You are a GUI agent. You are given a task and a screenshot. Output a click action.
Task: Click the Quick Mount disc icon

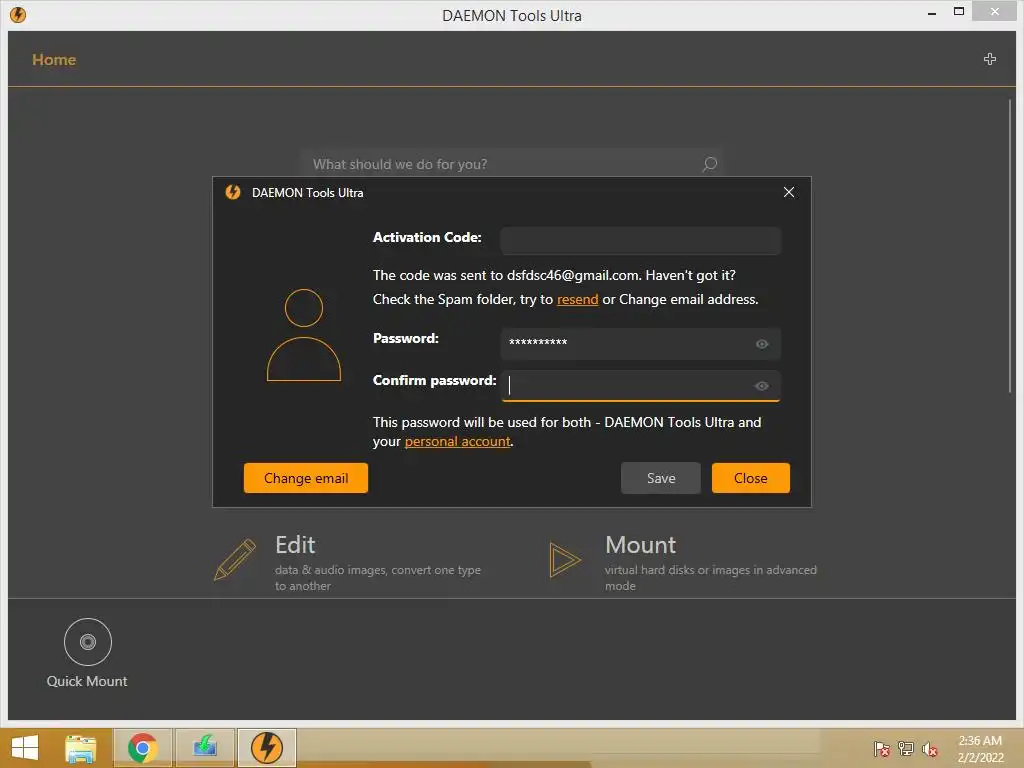coord(88,642)
